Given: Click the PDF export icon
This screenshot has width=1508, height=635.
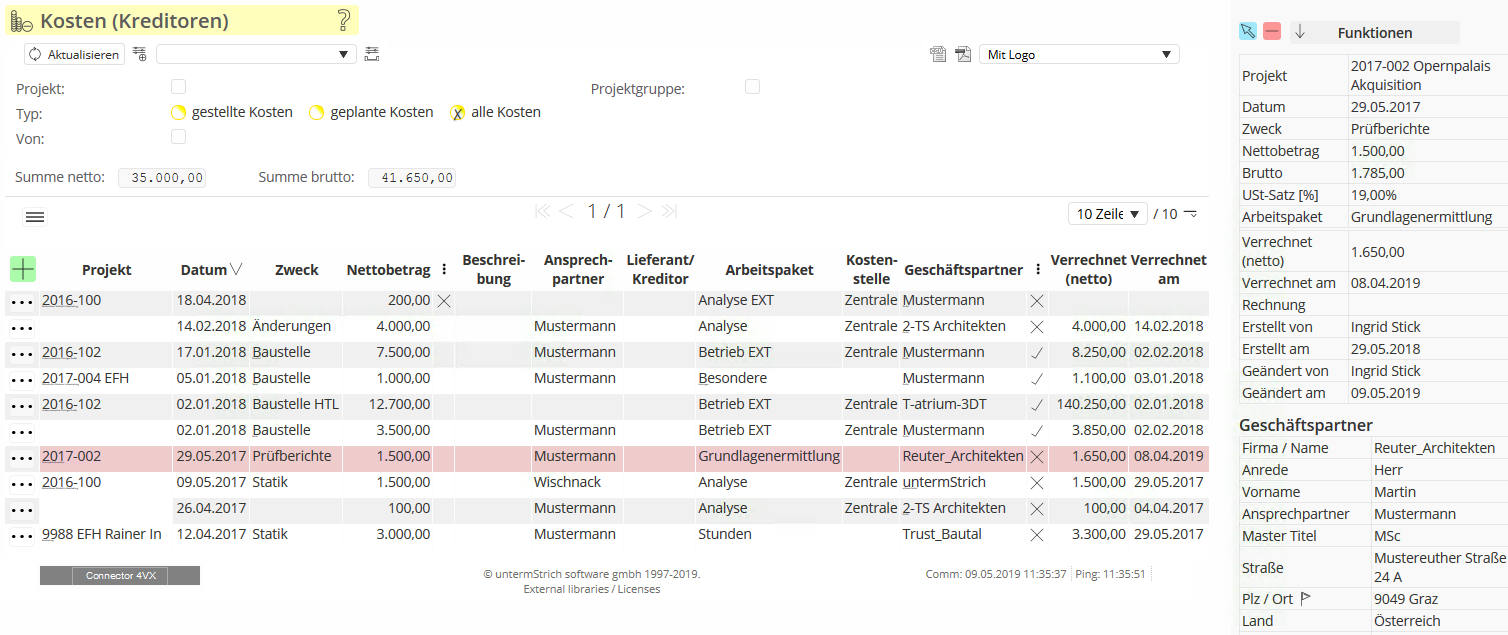Looking at the screenshot, I should (x=962, y=55).
